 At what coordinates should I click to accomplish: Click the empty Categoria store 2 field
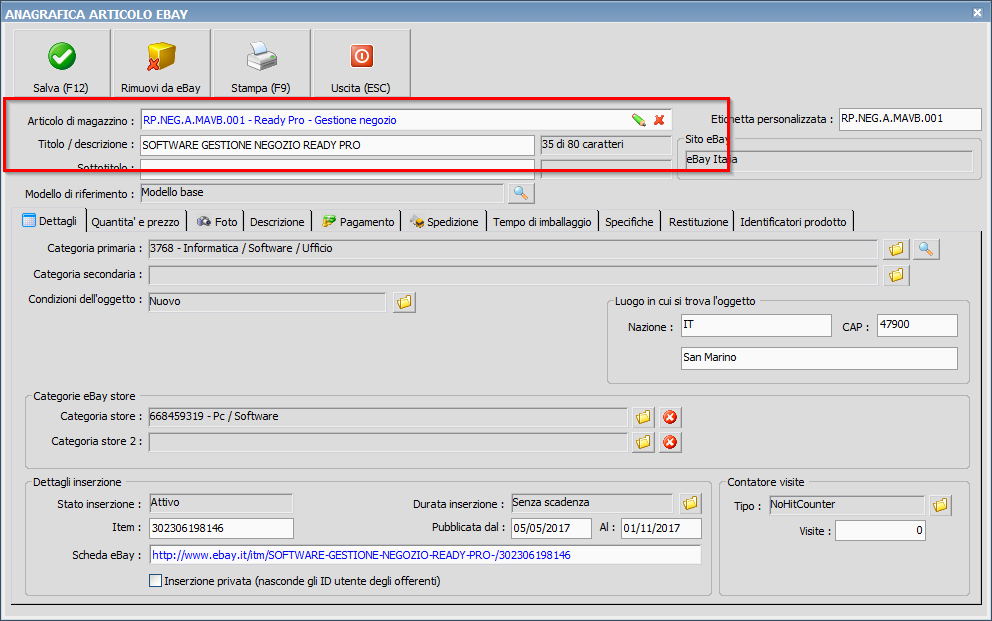click(388, 442)
